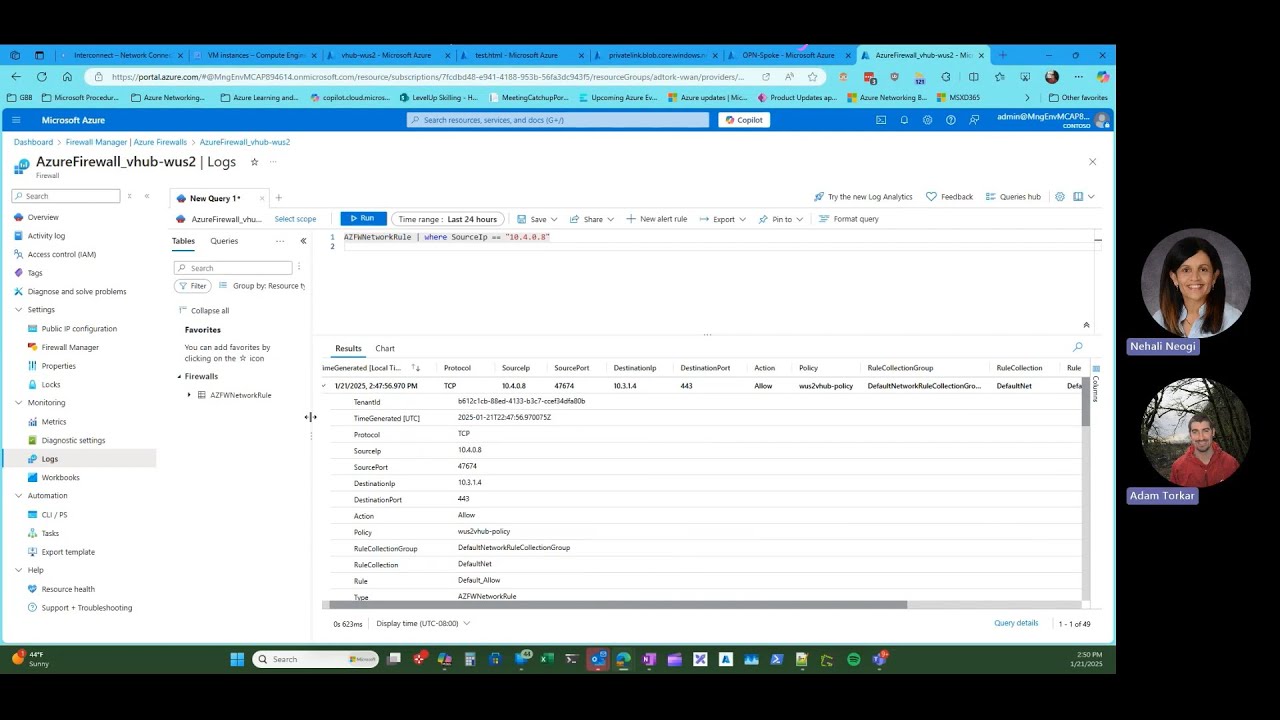Collapse the Automation section
This screenshot has width=1280, height=720.
point(18,496)
